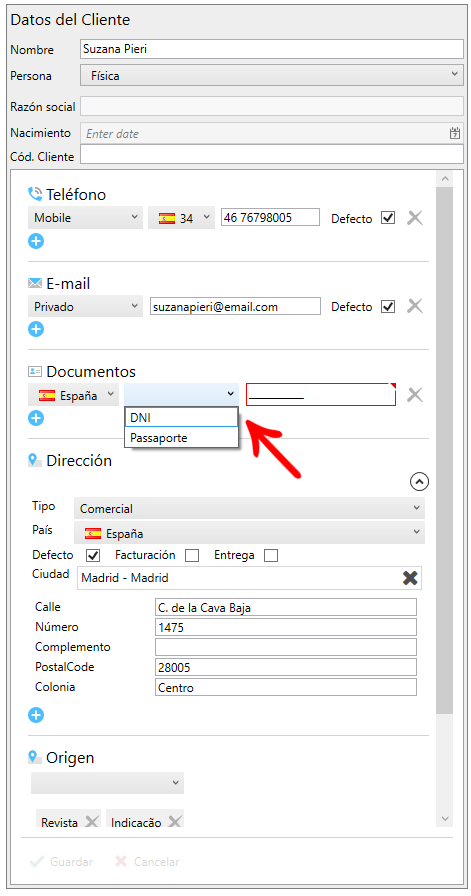Add a new document with plus icon
The width and height of the screenshot is (471, 896).
pyautogui.click(x=36, y=418)
